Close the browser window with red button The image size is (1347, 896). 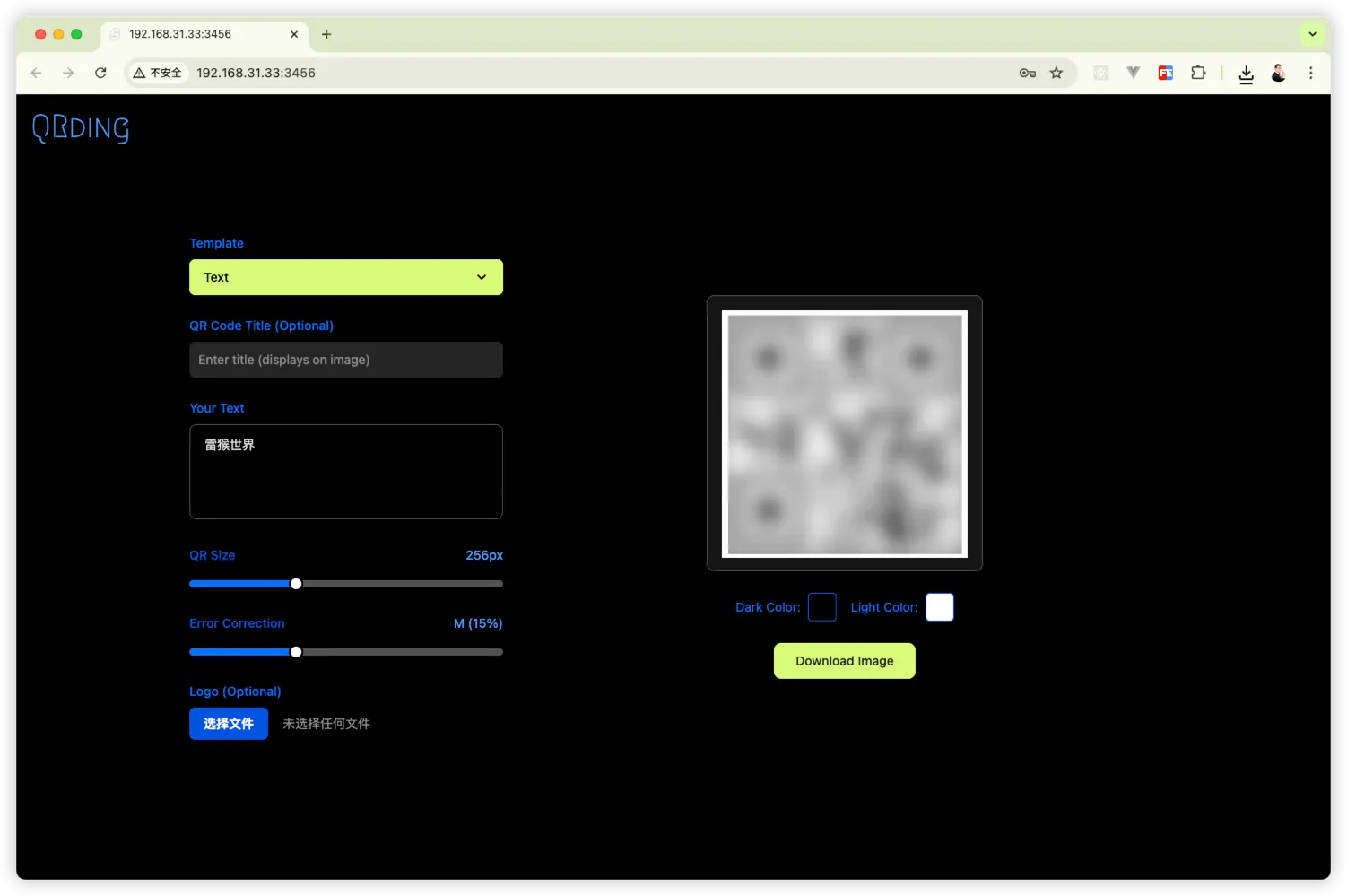[x=40, y=34]
